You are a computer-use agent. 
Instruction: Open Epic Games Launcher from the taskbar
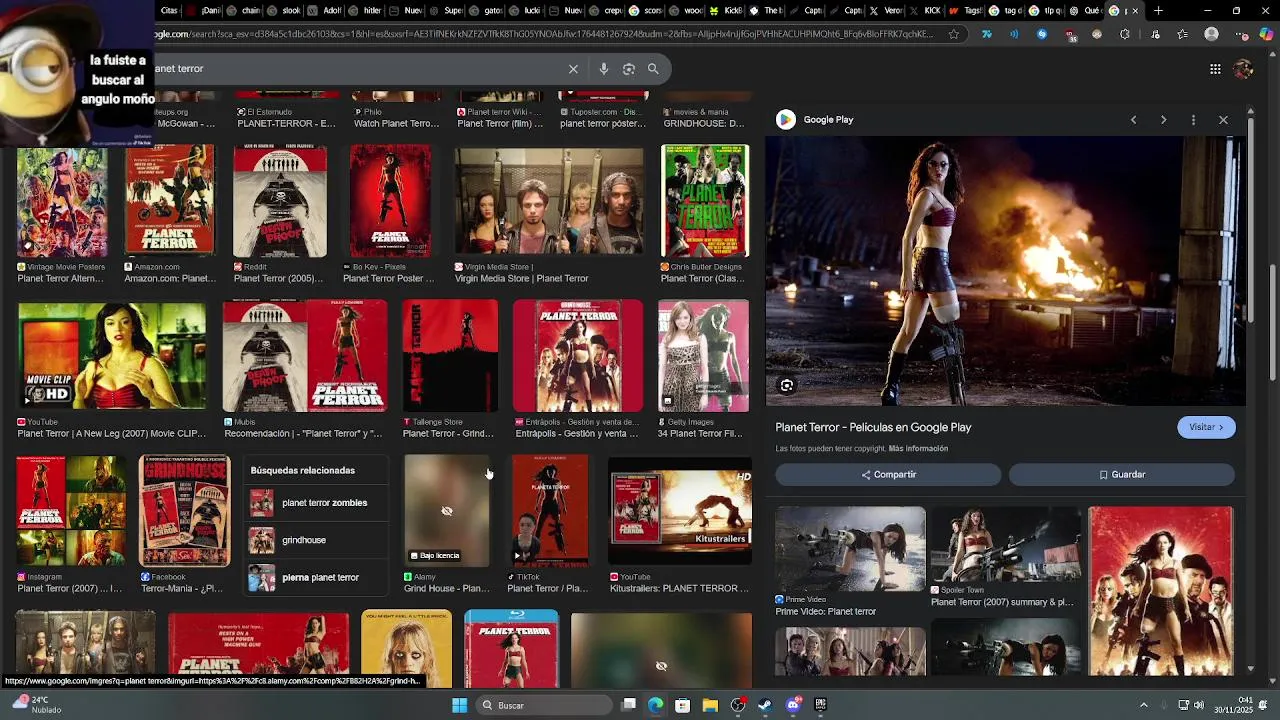(x=820, y=705)
